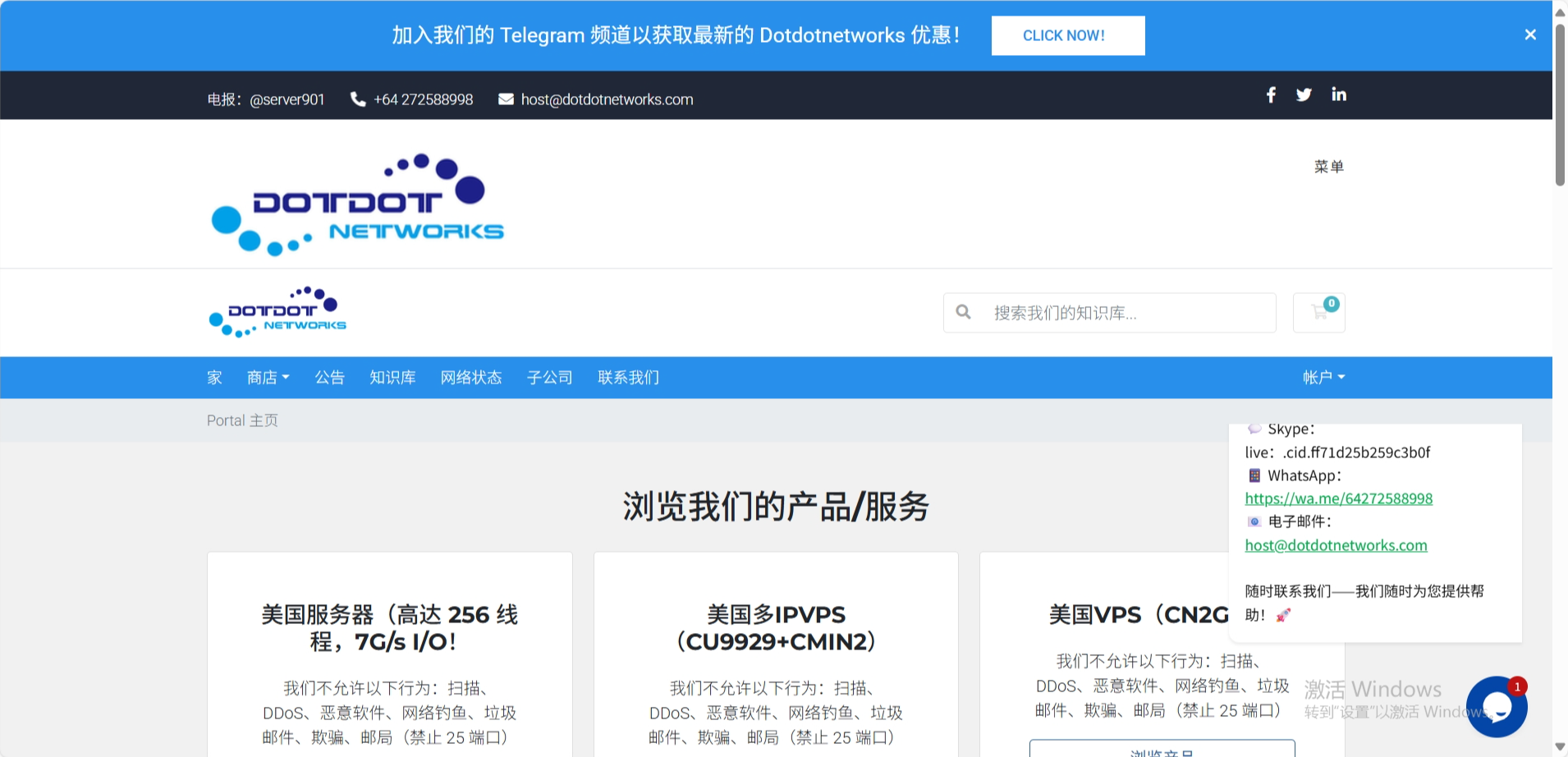This screenshot has width=1568, height=757.
Task: Click the Portal 主页 breadcrumb
Action: [242, 420]
